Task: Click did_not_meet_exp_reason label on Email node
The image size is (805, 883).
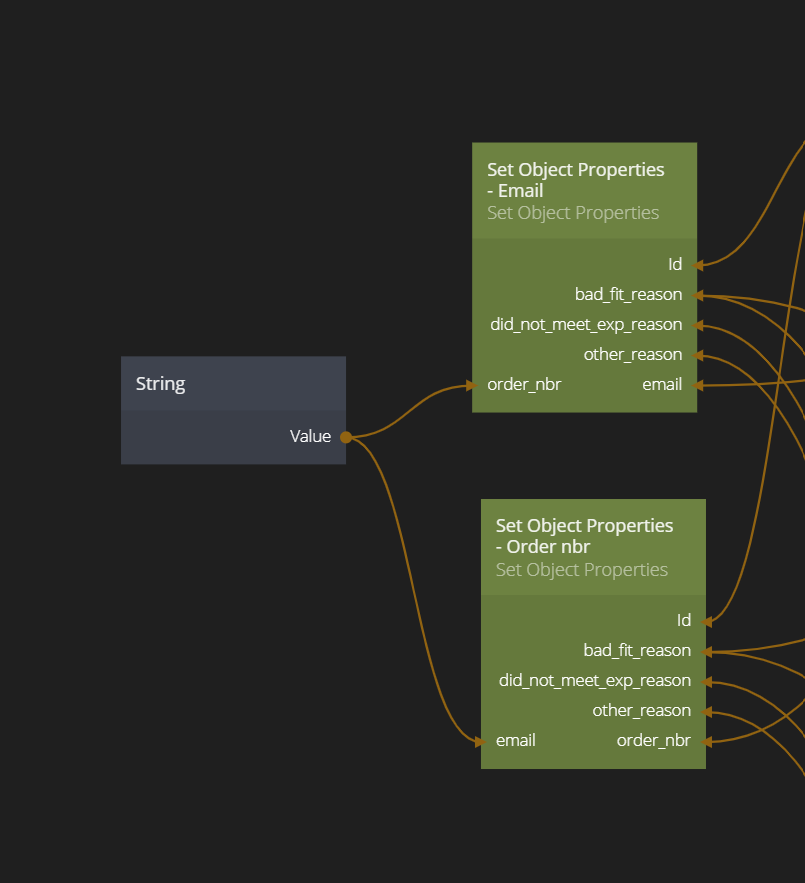Action: point(586,325)
